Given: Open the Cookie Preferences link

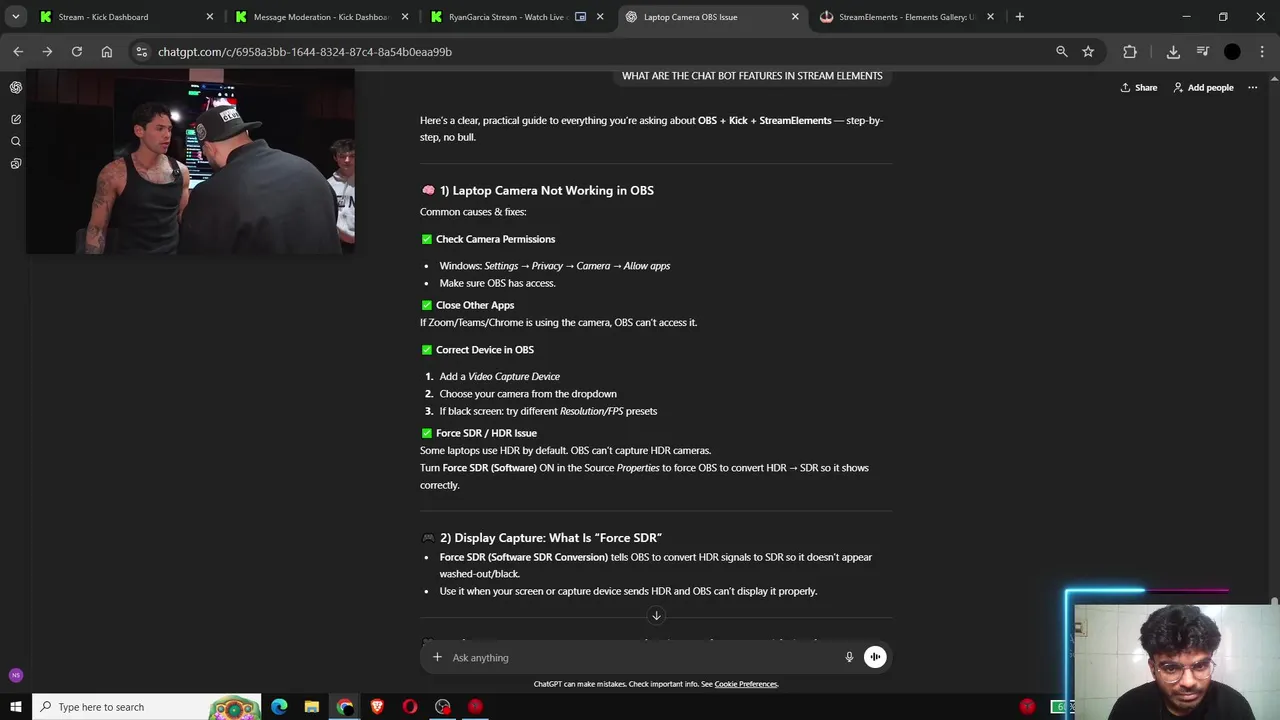Looking at the screenshot, I should click(746, 684).
